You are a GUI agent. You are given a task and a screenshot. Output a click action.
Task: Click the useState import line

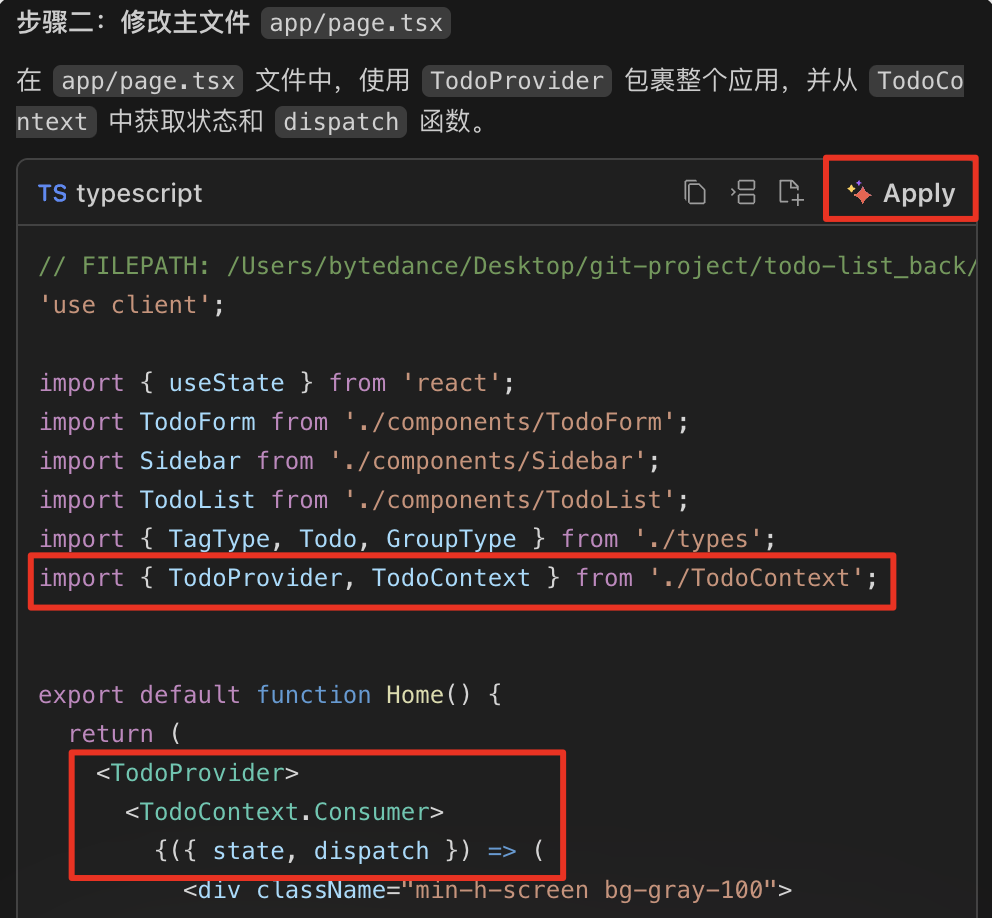click(x=276, y=383)
